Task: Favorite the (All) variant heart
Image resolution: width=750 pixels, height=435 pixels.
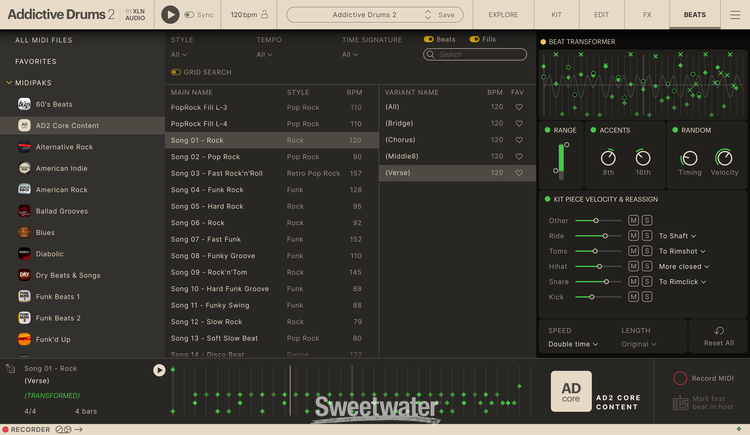Action: point(519,107)
